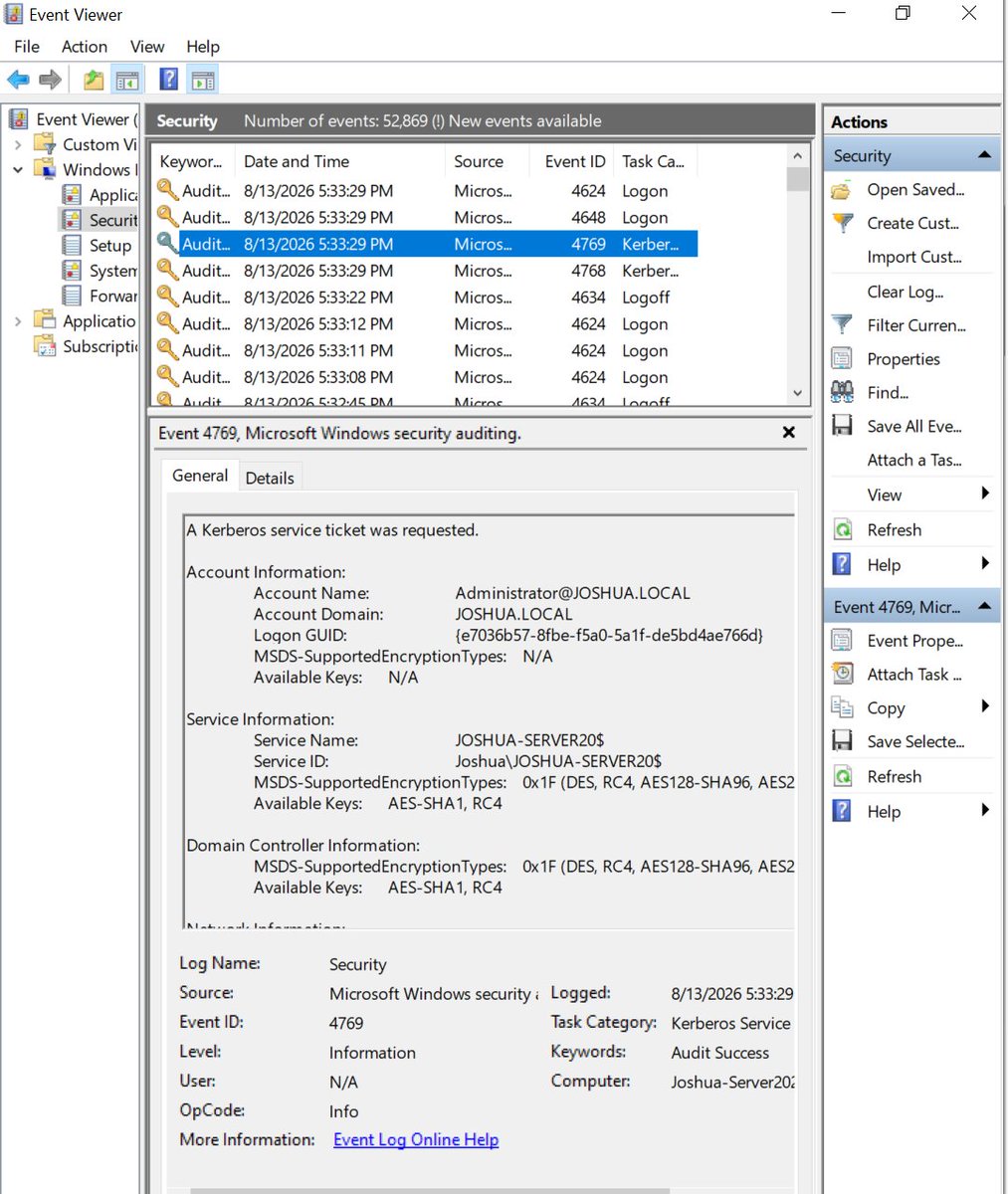
Task: Open the View menu
Action: (x=147, y=46)
